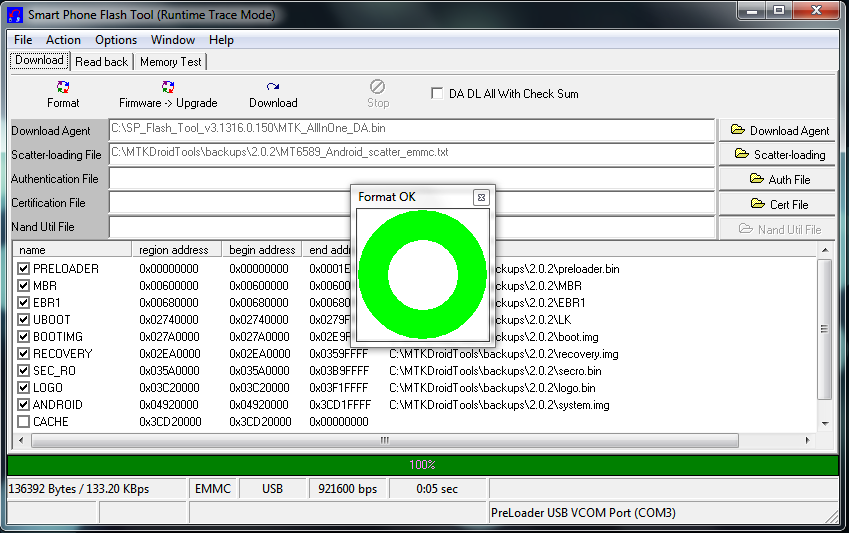
Task: Minimize the Flash Tool window
Action: pyautogui.click(x=752, y=10)
